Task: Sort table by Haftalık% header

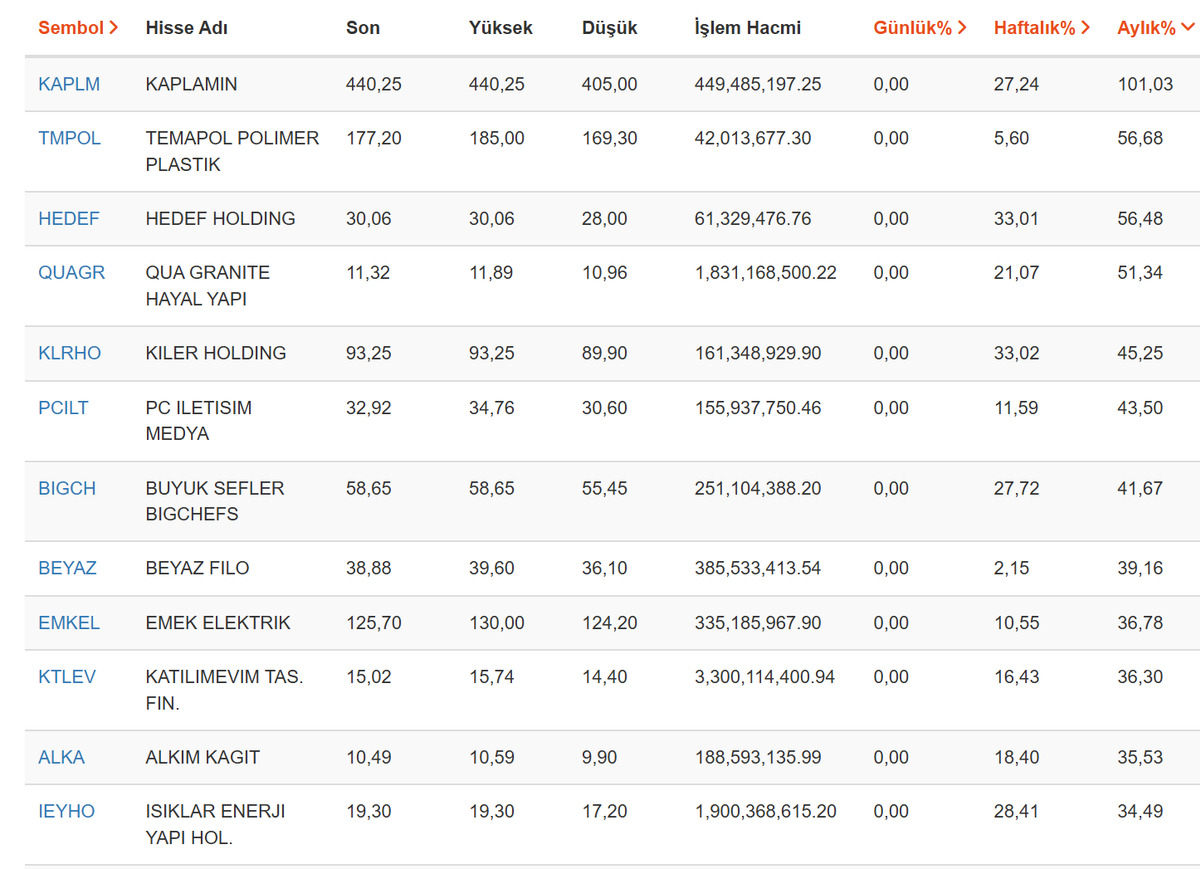Action: 1042,28
